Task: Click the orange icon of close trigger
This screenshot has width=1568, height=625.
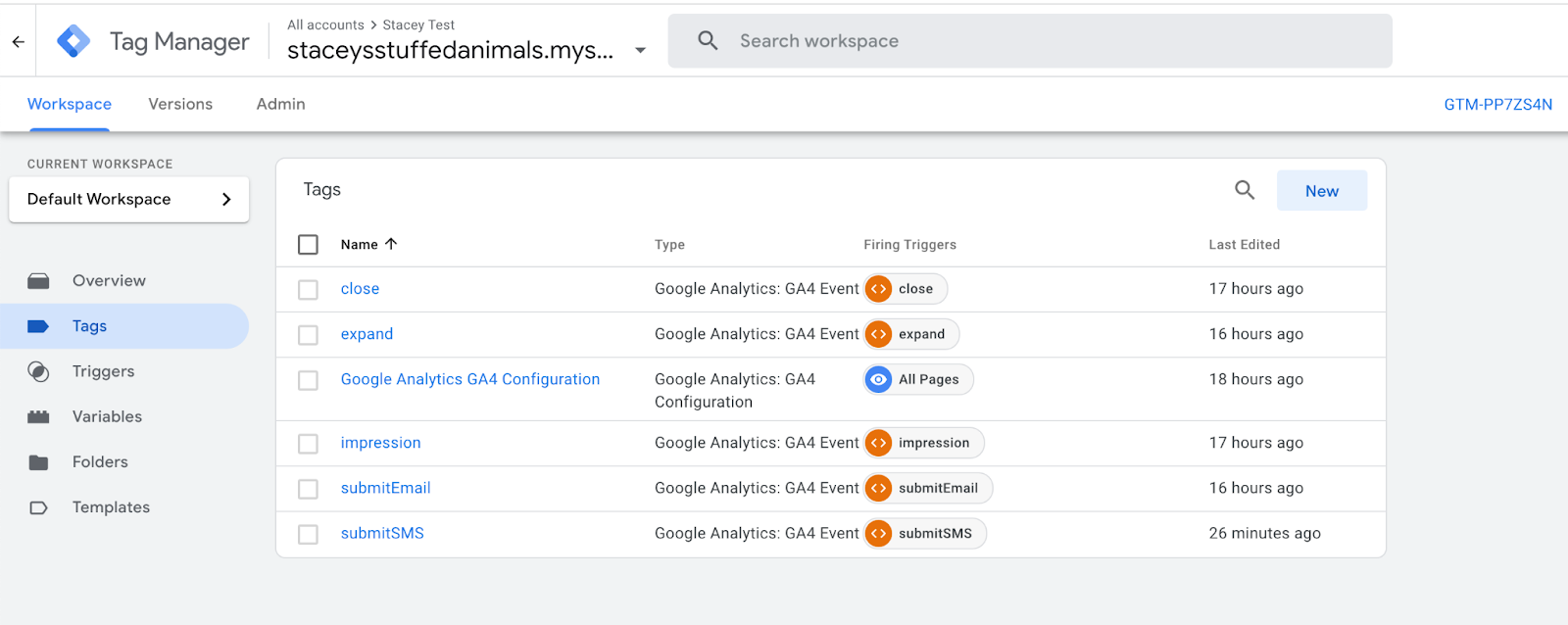Action: [x=879, y=289]
